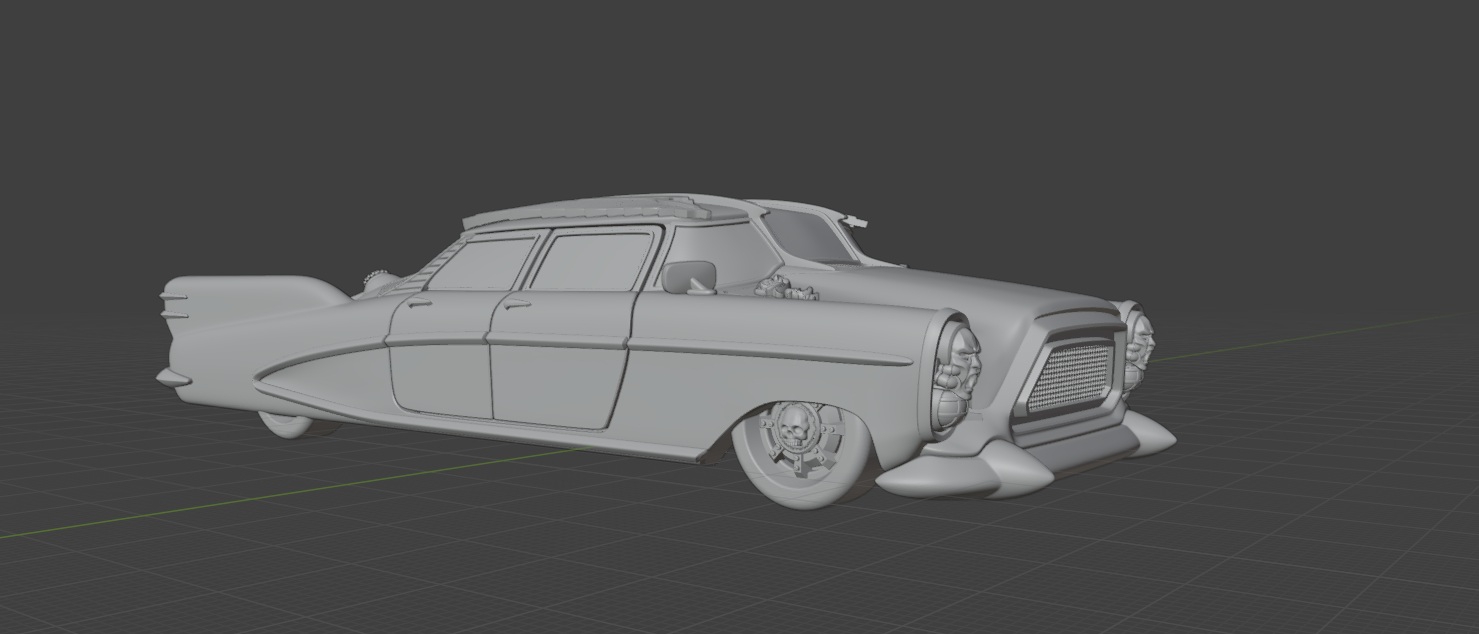The height and width of the screenshot is (634, 1479).
Task: Click the near skull-faced headlight
Action: point(956,376)
